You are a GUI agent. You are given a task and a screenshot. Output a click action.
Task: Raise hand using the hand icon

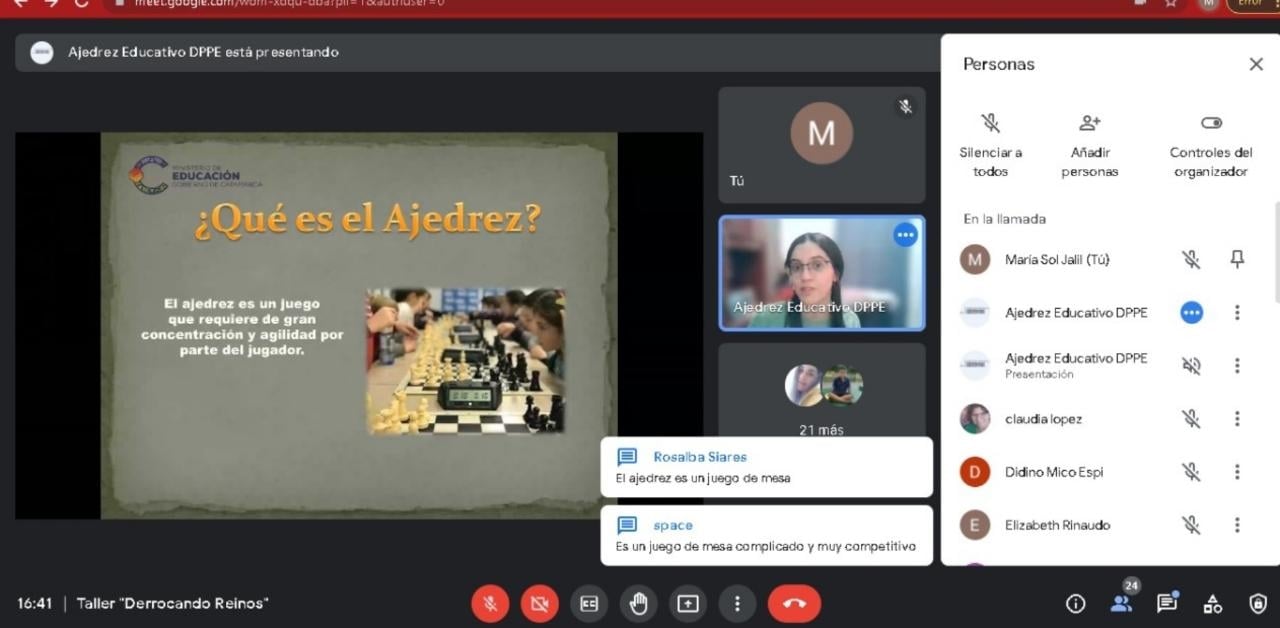point(638,604)
